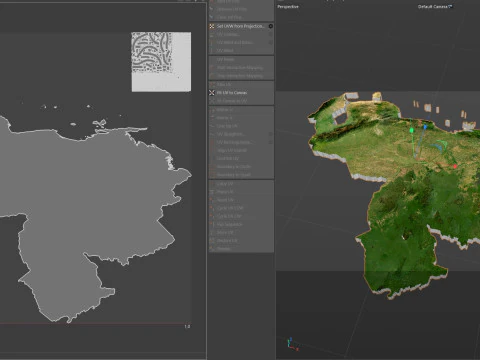Image resolution: width=480 pixels, height=360 pixels.
Task: Choose Flip Sequence menu entry
Action: (x=241, y=224)
